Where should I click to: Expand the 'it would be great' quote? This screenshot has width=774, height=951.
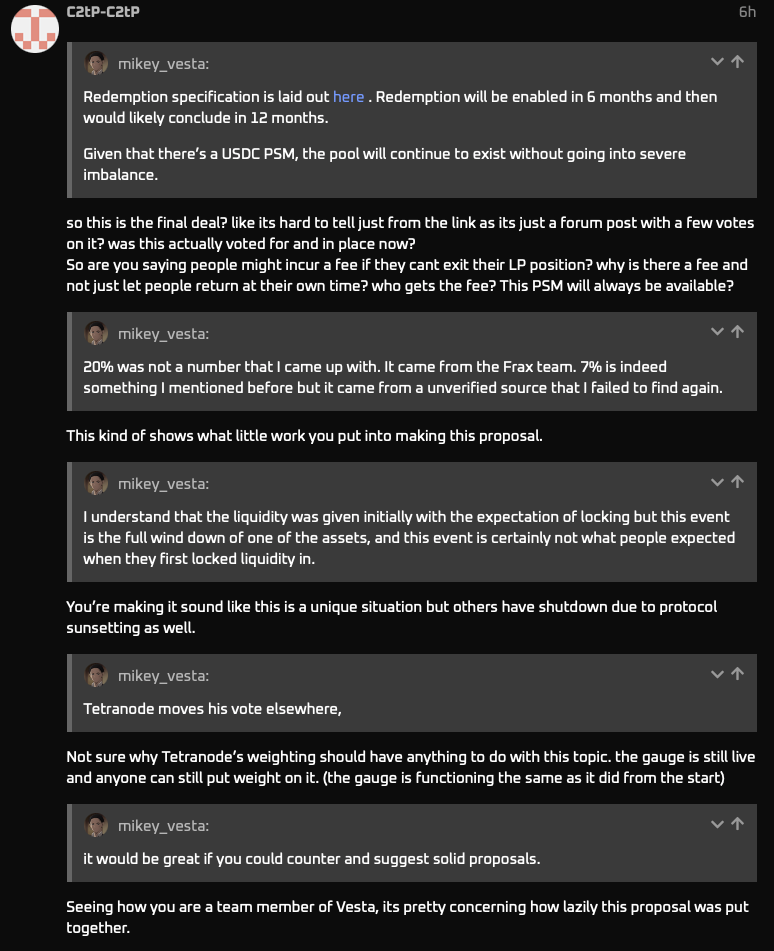[717, 824]
